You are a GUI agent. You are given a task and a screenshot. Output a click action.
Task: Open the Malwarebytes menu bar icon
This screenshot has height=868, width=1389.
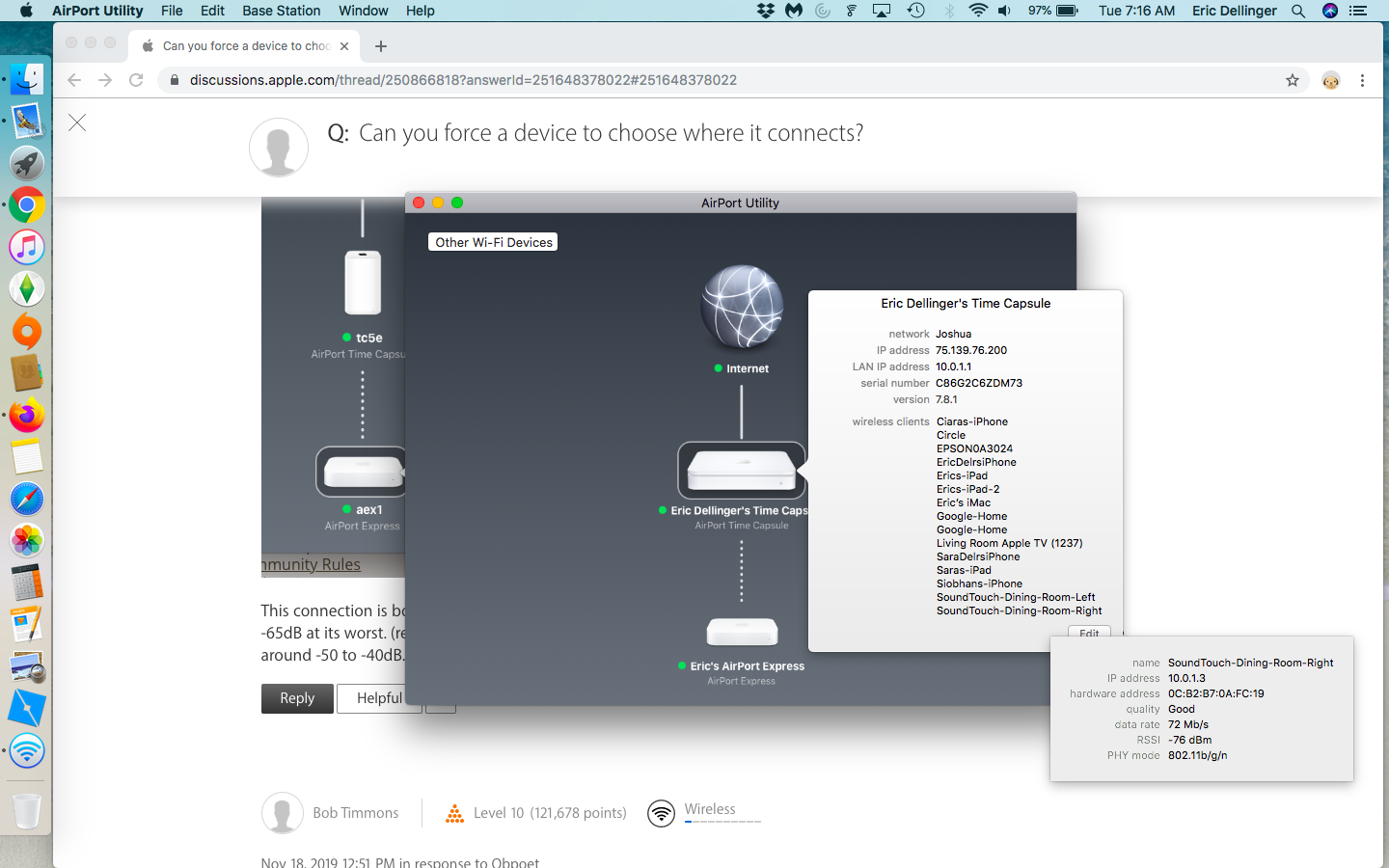tap(794, 11)
